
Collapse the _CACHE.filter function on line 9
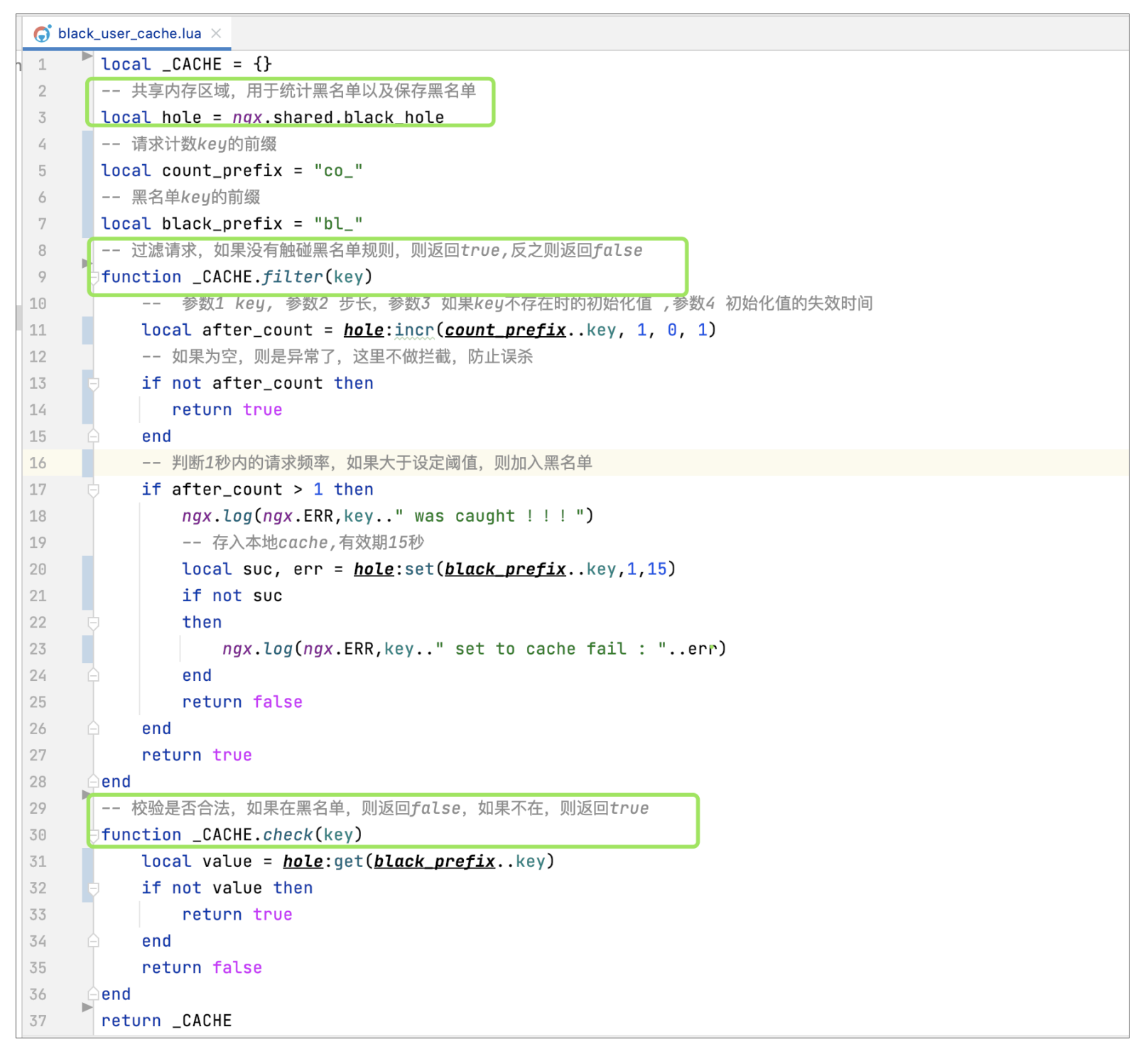93,277
